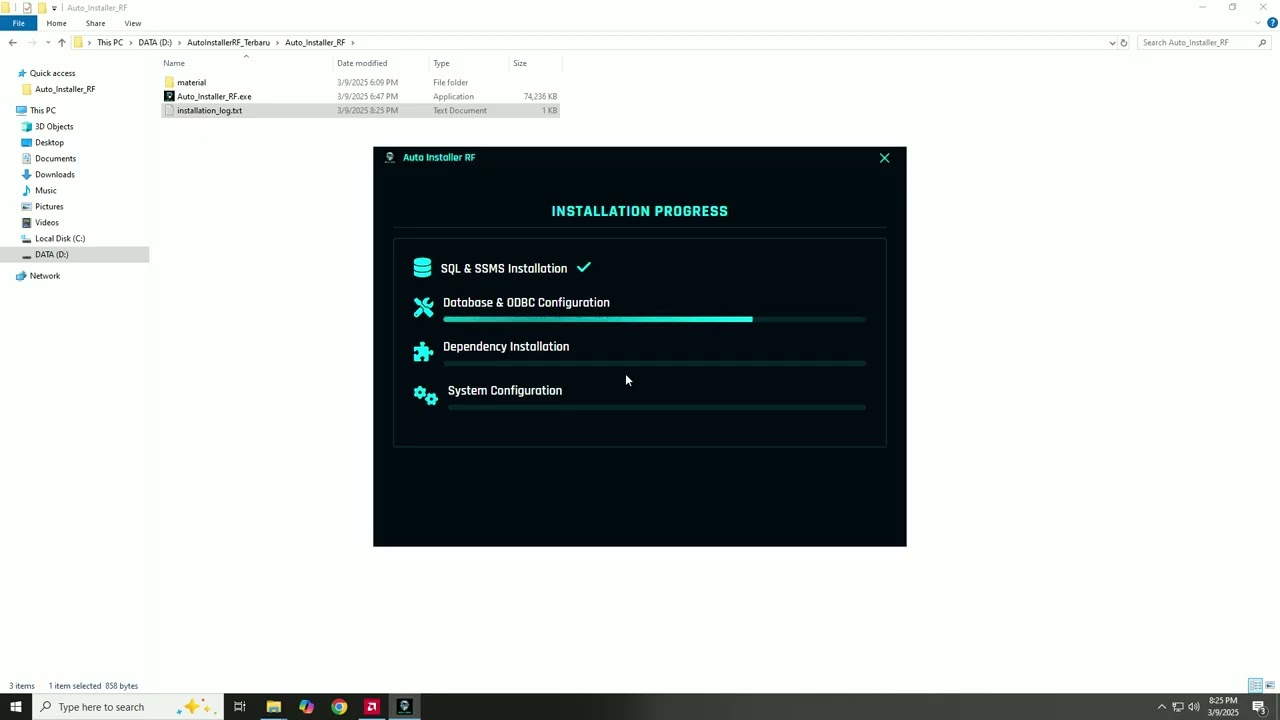Select This PC in navigation pane
Screen dimensions: 1280x720
42,110
